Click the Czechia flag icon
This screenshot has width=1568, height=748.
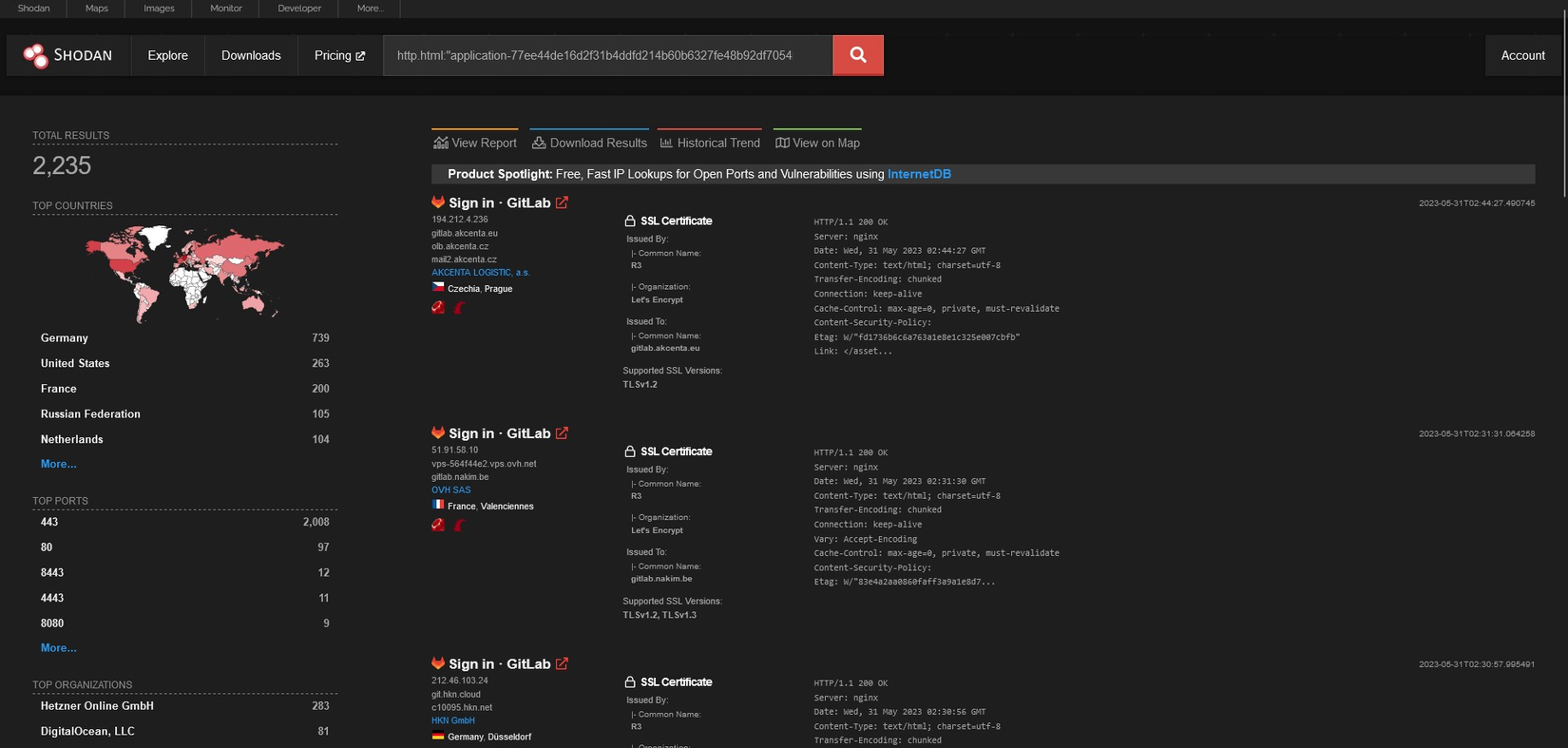438,287
